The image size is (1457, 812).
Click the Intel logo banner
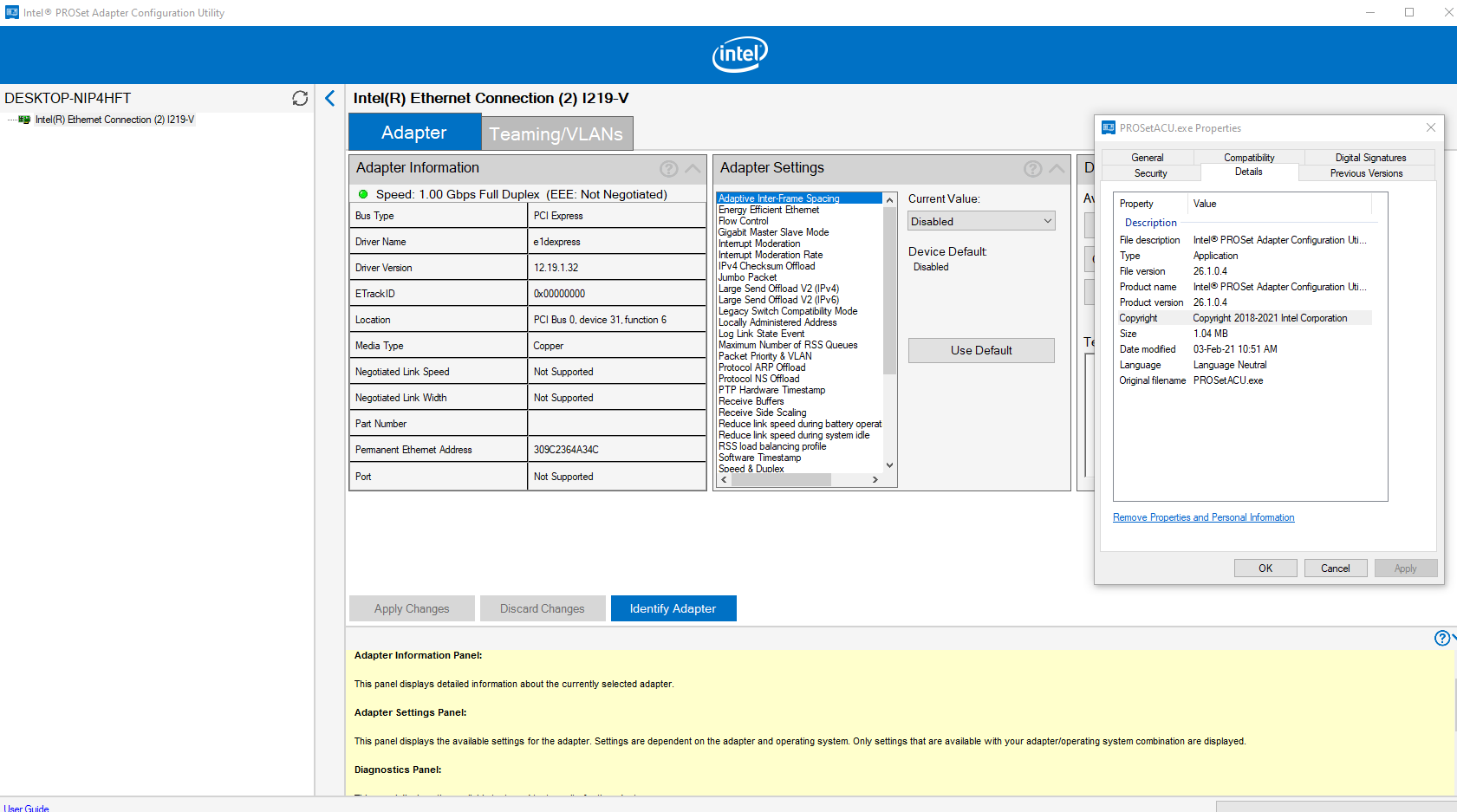pyautogui.click(x=740, y=54)
